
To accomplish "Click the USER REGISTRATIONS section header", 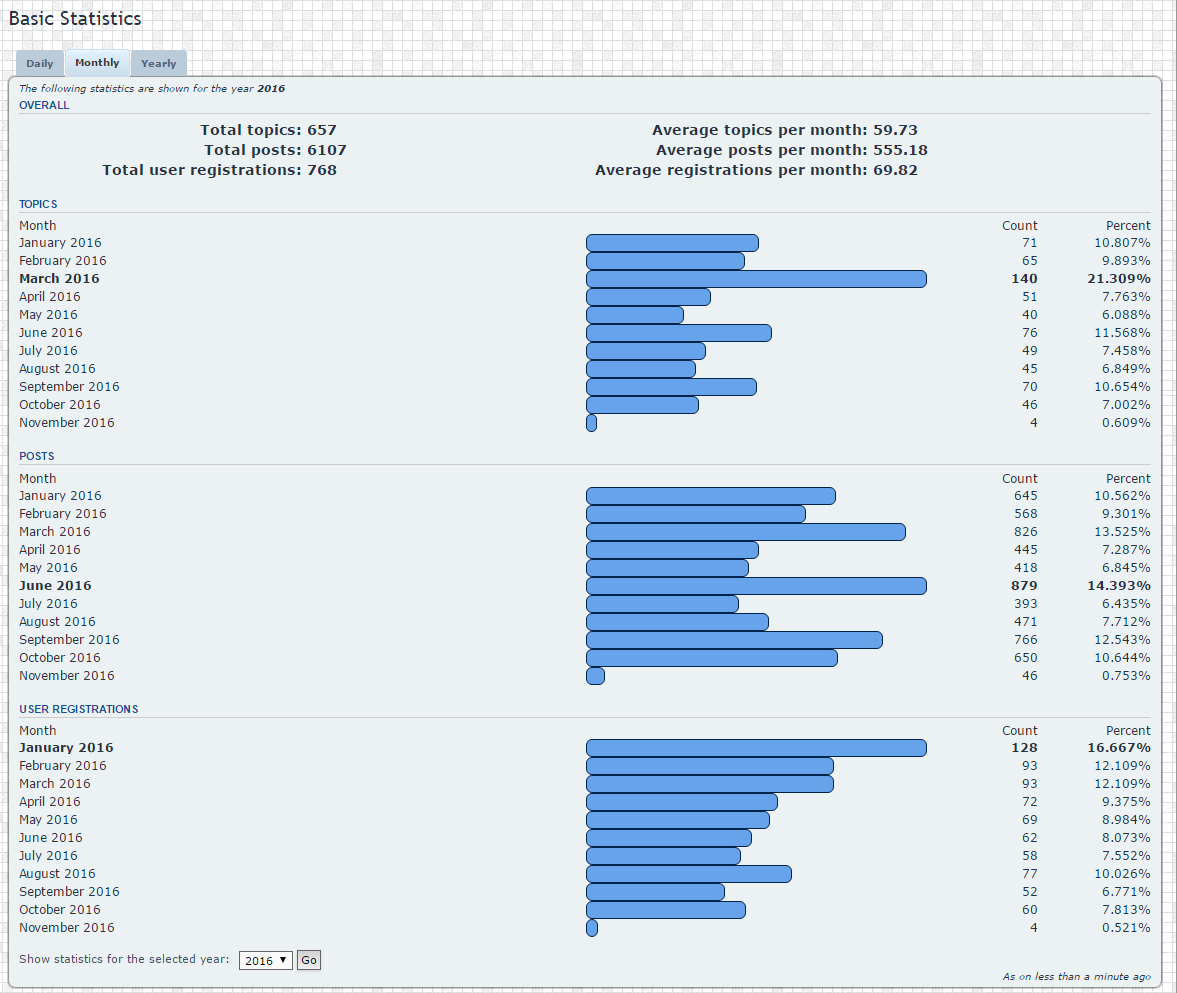I will tap(79, 709).
